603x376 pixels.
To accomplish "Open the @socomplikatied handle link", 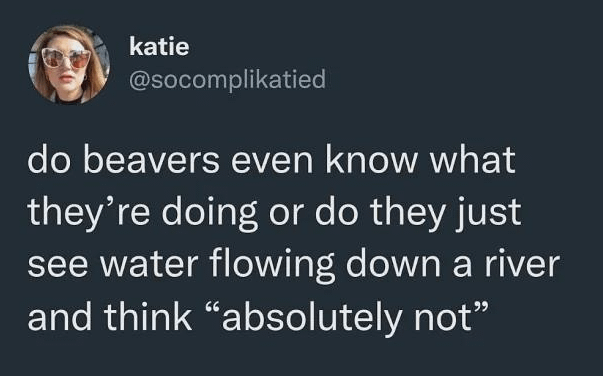I will [x=228, y=80].
